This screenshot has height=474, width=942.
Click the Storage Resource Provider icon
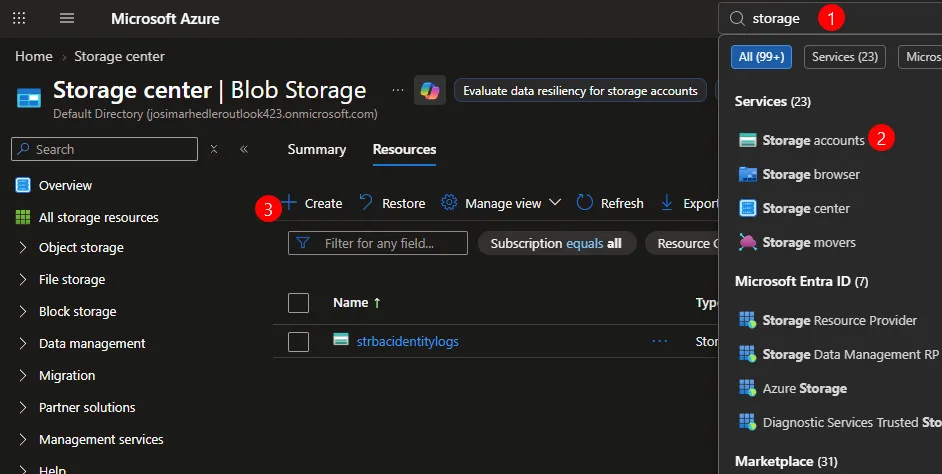(747, 320)
